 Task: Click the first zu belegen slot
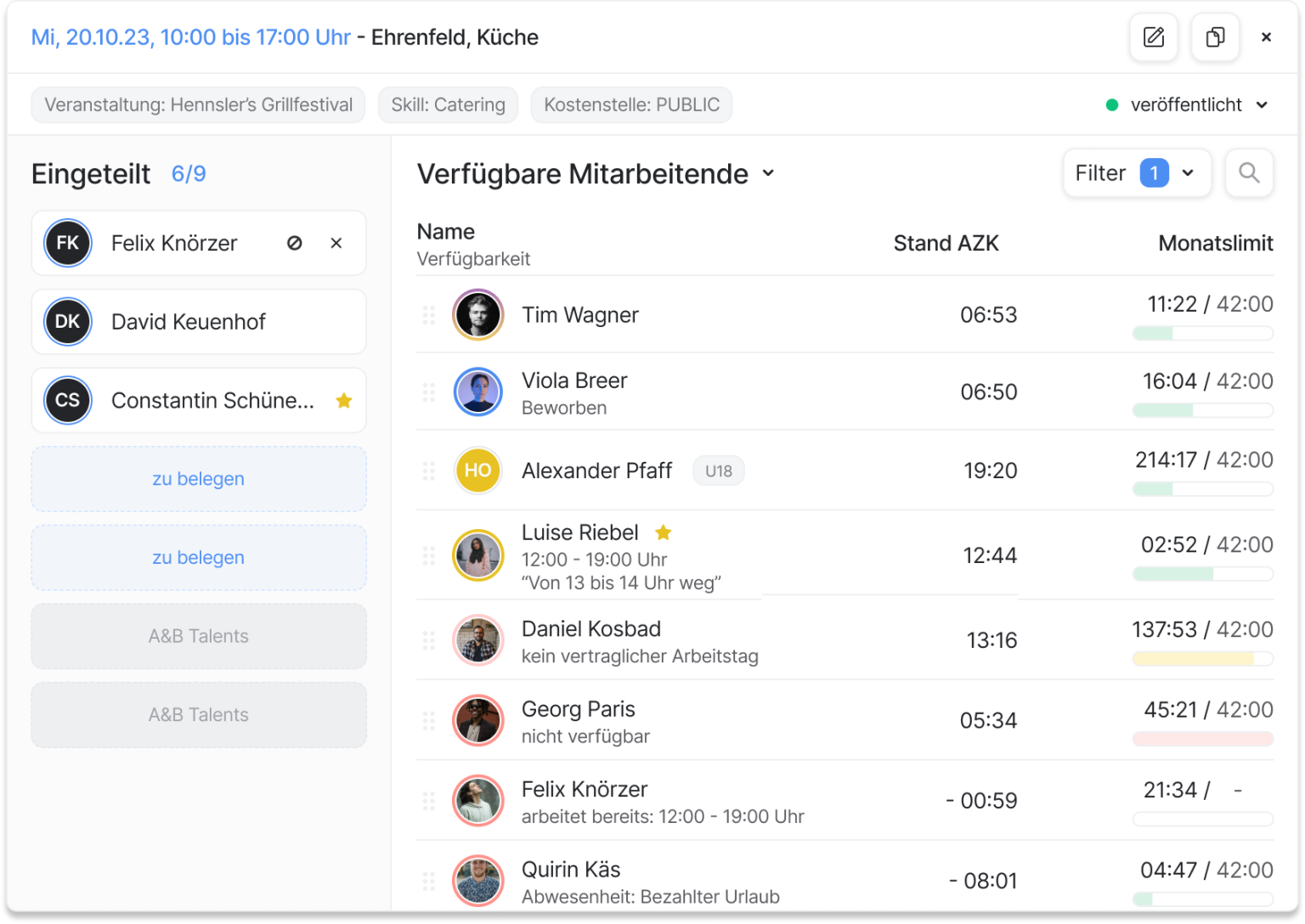pyautogui.click(x=198, y=479)
